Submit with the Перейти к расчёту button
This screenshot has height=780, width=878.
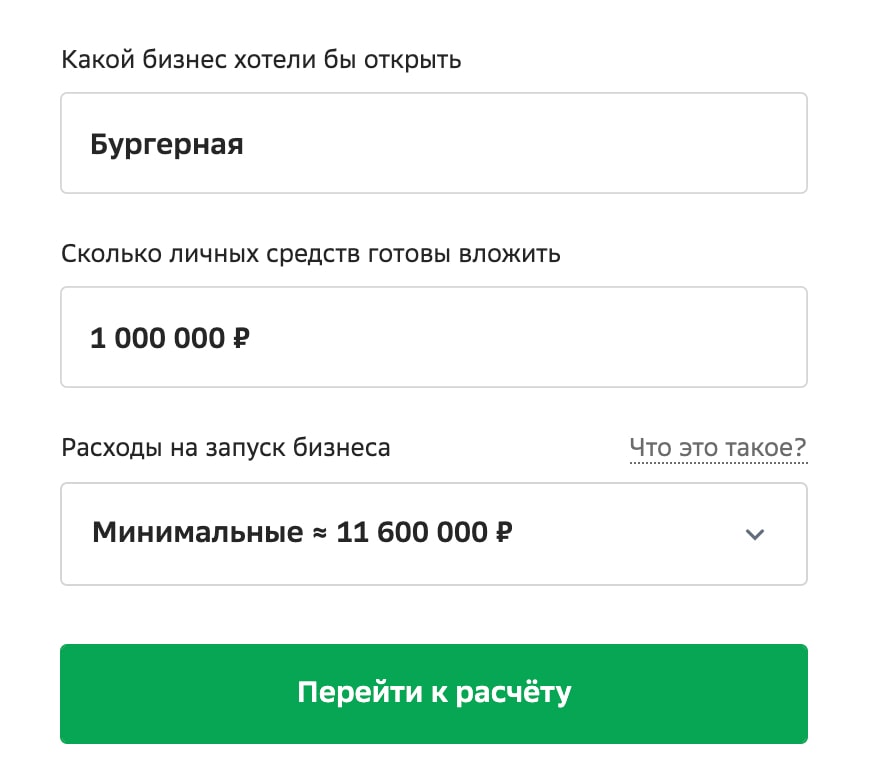point(433,694)
